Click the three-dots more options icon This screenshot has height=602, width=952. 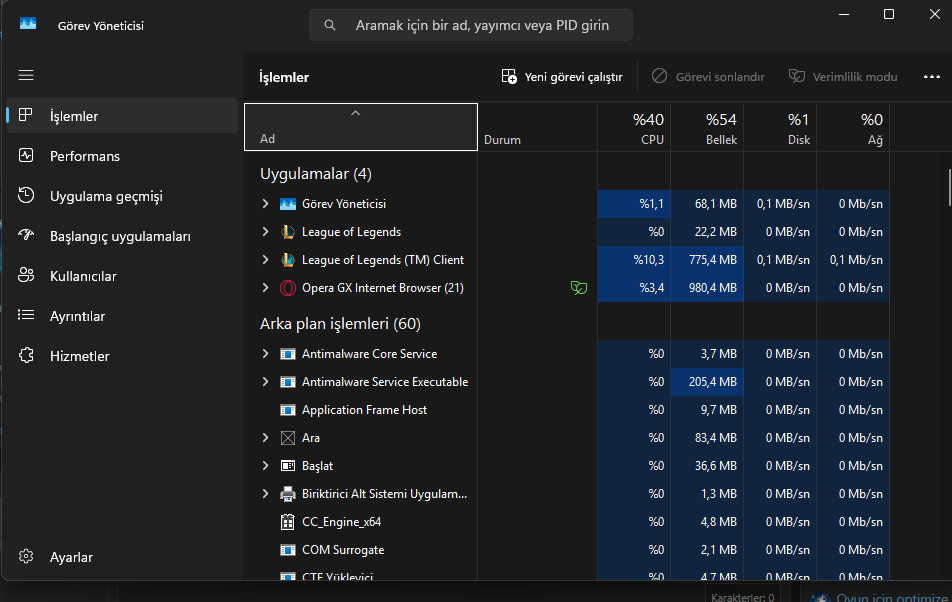pyautogui.click(x=932, y=77)
